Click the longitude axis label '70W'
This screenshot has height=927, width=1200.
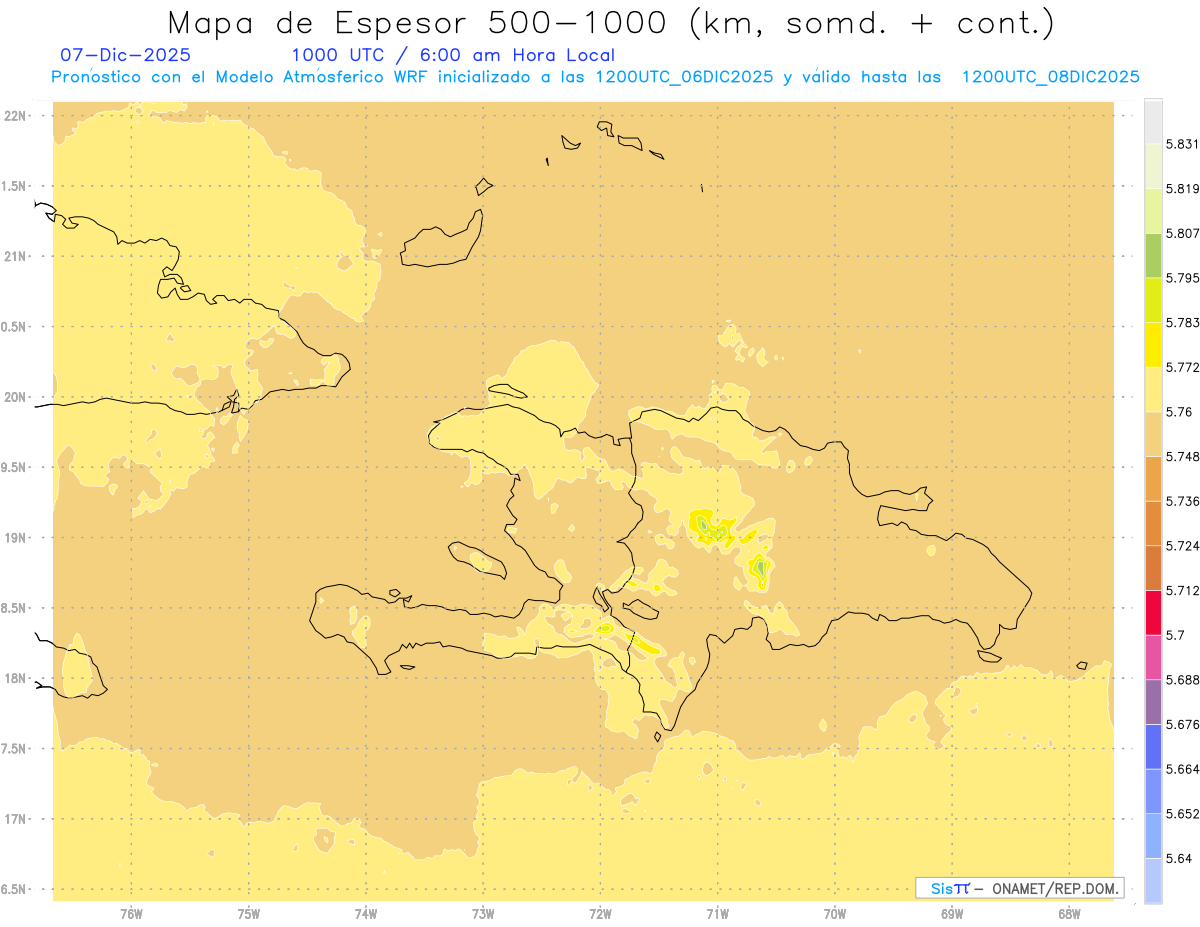tap(835, 913)
